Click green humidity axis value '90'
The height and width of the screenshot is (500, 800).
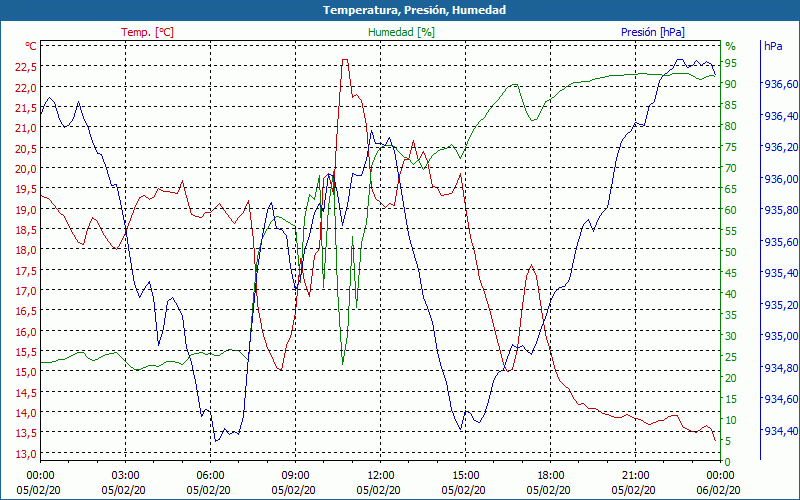point(731,84)
